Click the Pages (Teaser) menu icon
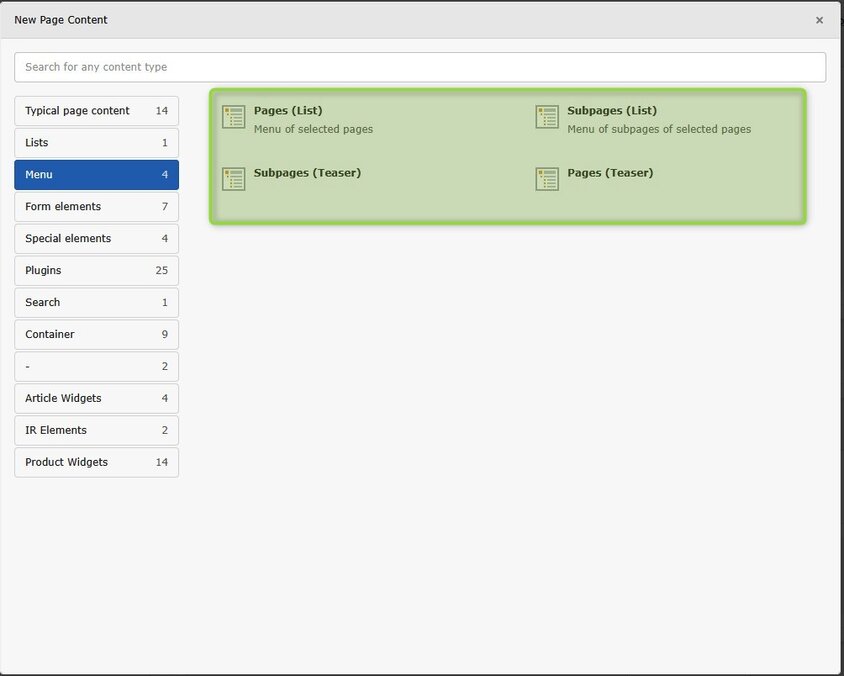Image resolution: width=844 pixels, height=676 pixels. 547,179
